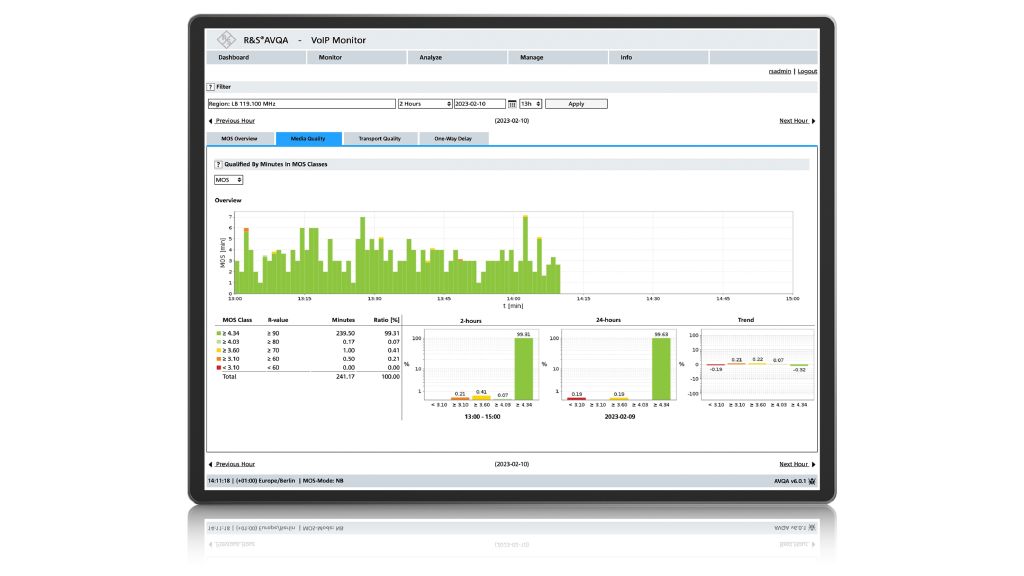Screen dimensions: 1024x576
Task: Click the top Next Hour right arrow
Action: click(x=813, y=121)
